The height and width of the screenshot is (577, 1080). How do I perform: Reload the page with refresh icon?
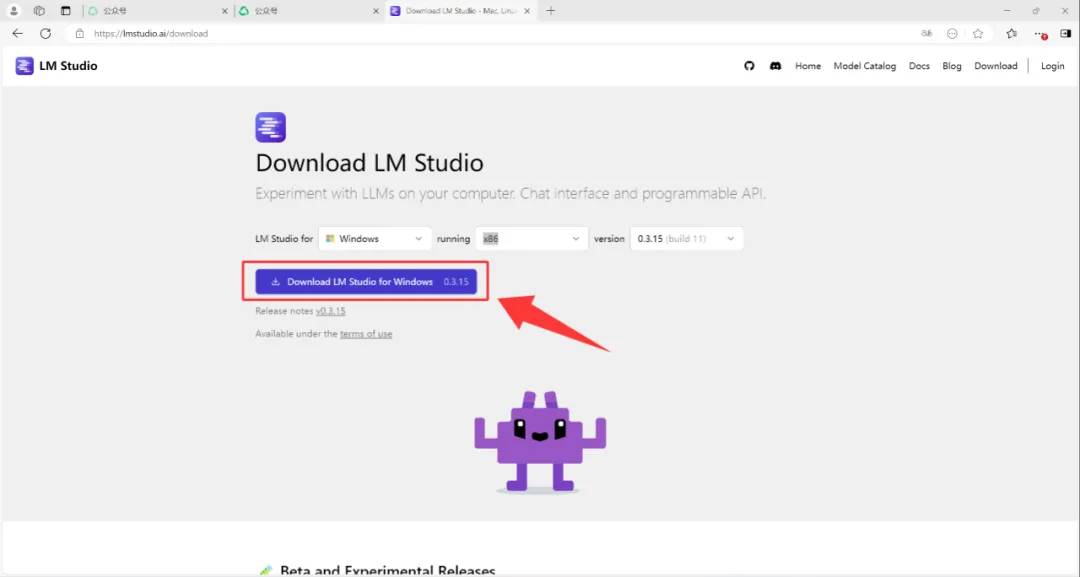tap(45, 33)
